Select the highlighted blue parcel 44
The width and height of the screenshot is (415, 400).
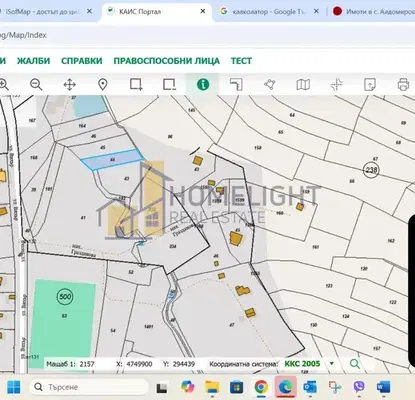coord(112,160)
